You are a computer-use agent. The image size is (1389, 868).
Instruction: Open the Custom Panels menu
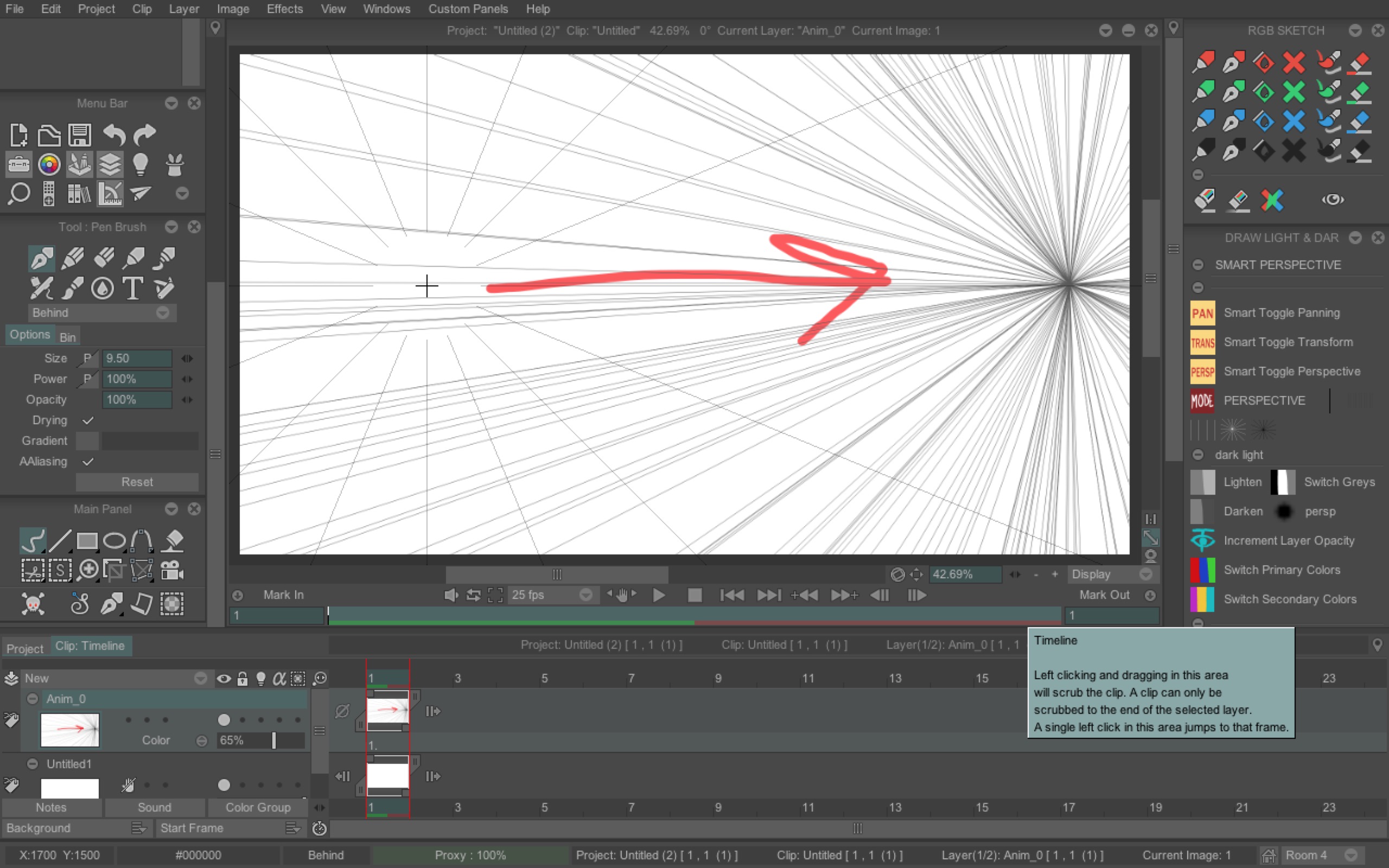pos(468,9)
